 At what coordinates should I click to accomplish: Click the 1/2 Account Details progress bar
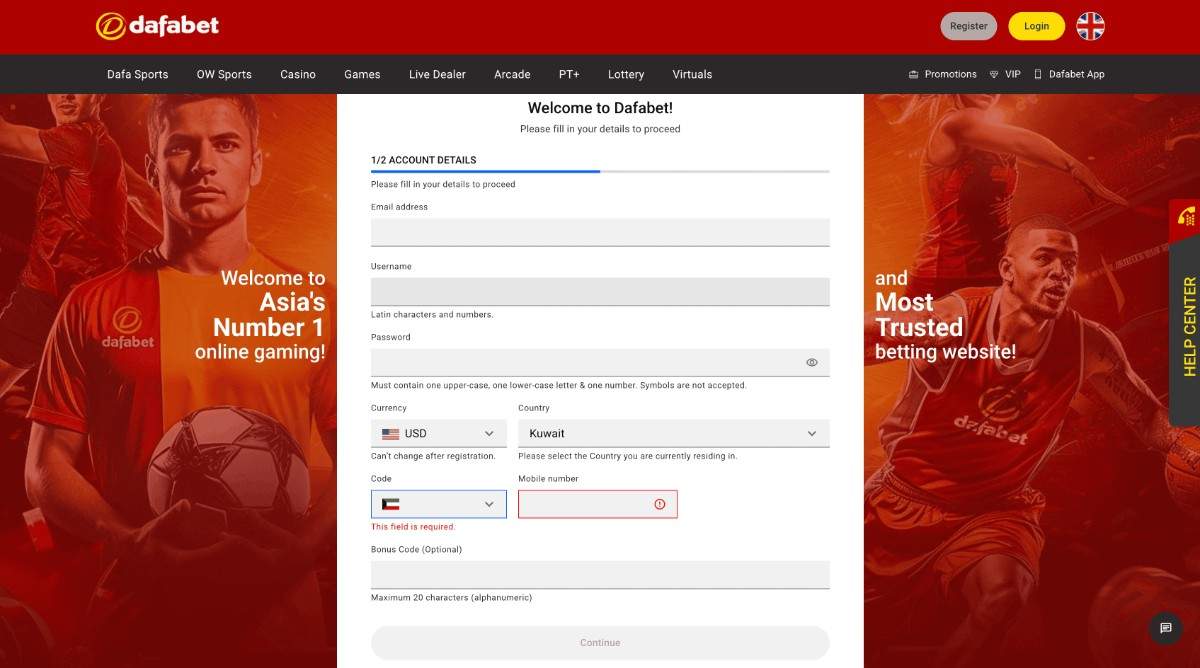tap(600, 172)
